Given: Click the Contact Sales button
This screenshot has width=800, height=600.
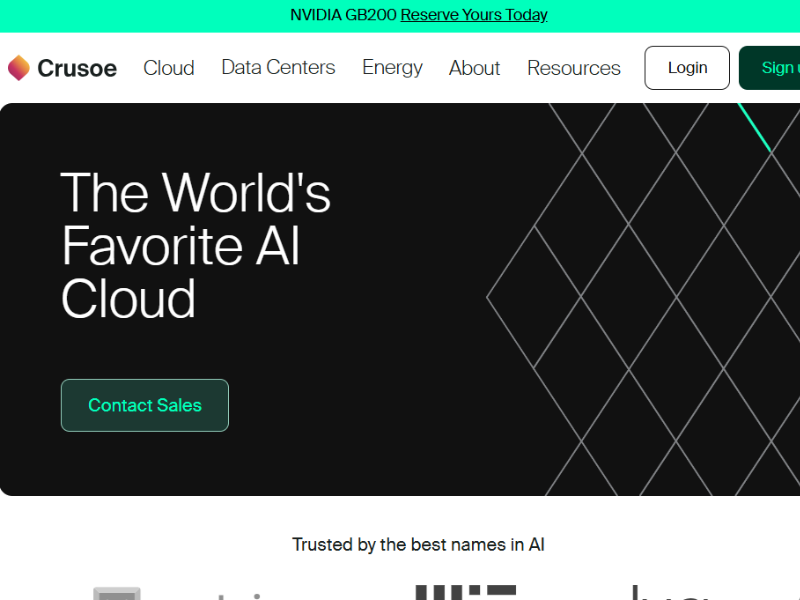Looking at the screenshot, I should pos(145,405).
